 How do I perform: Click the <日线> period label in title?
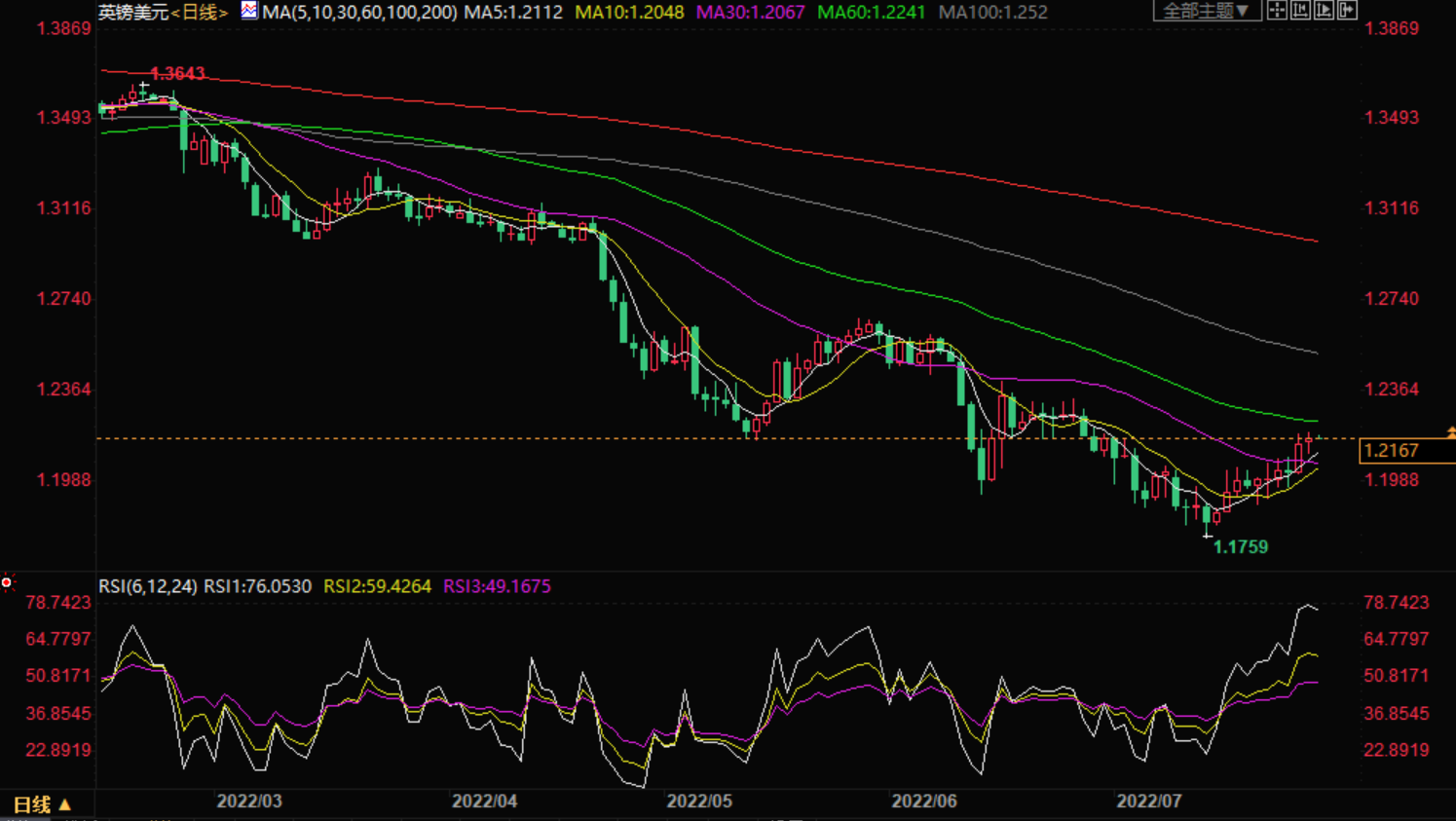pyautogui.click(x=200, y=13)
